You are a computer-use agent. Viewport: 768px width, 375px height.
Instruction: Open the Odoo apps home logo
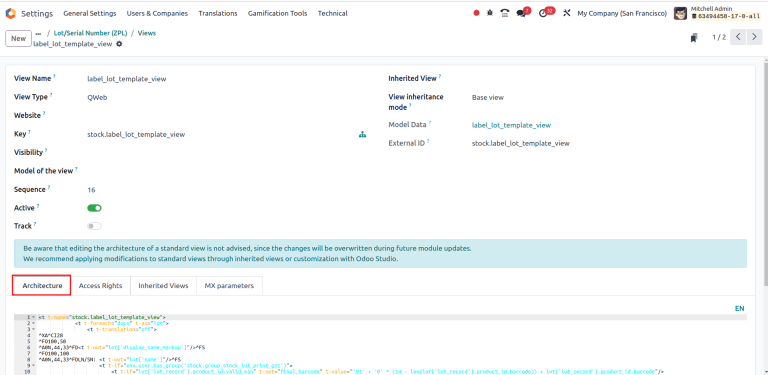(10, 13)
